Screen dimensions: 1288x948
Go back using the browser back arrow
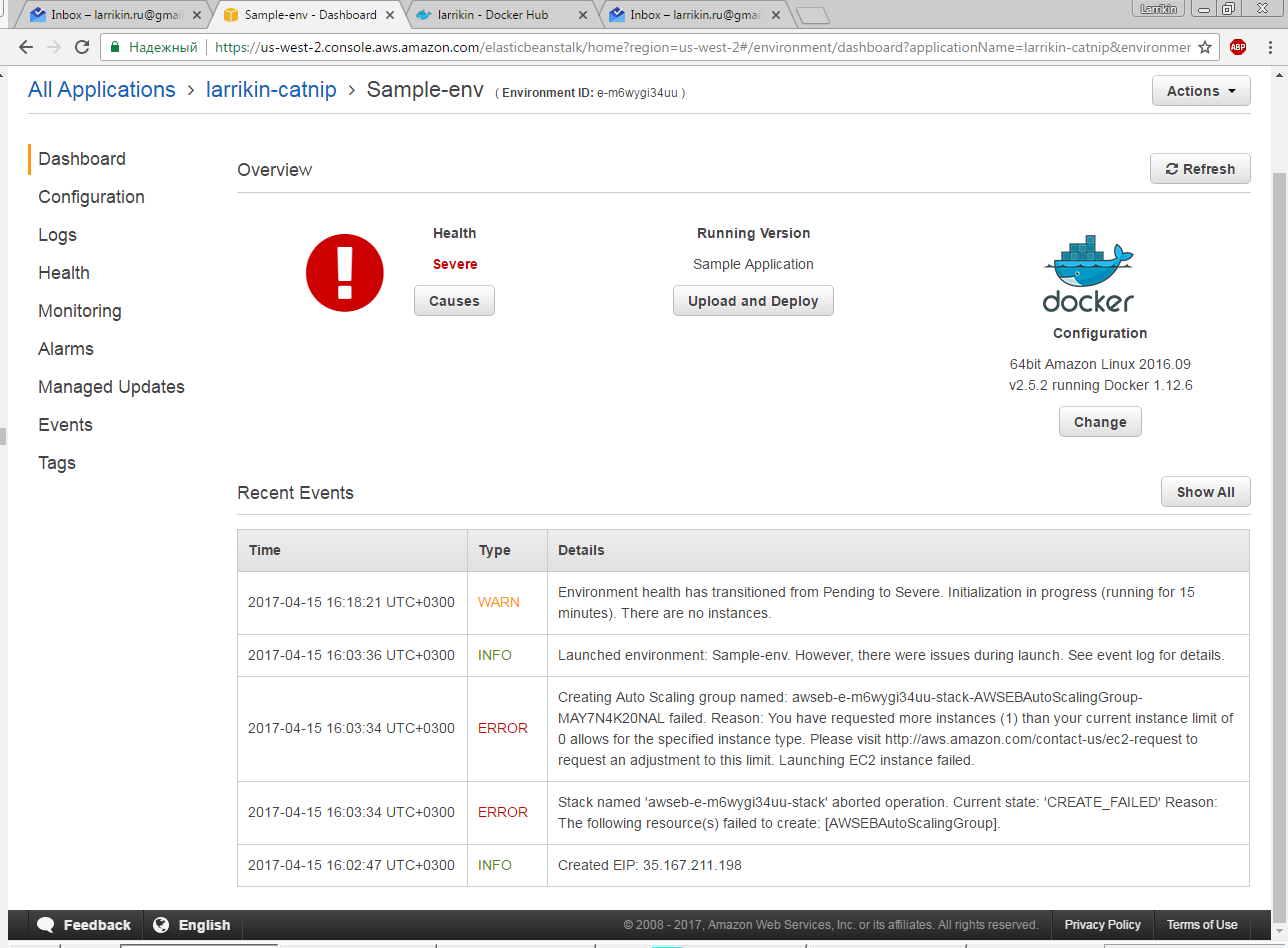(26, 47)
